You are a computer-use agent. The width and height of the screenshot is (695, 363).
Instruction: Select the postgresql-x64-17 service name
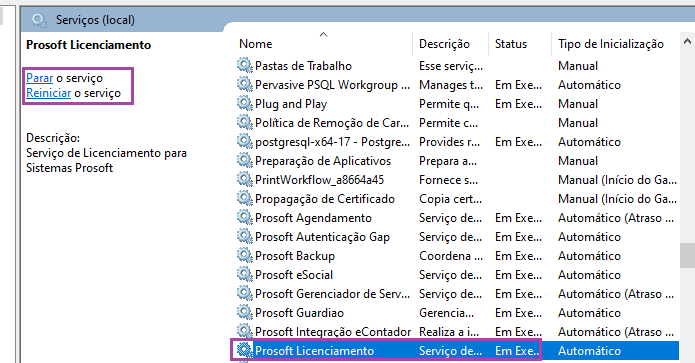pos(332,142)
